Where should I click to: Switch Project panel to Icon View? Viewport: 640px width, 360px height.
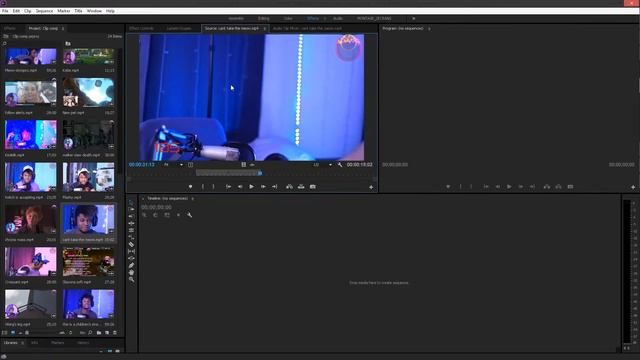tap(13, 333)
